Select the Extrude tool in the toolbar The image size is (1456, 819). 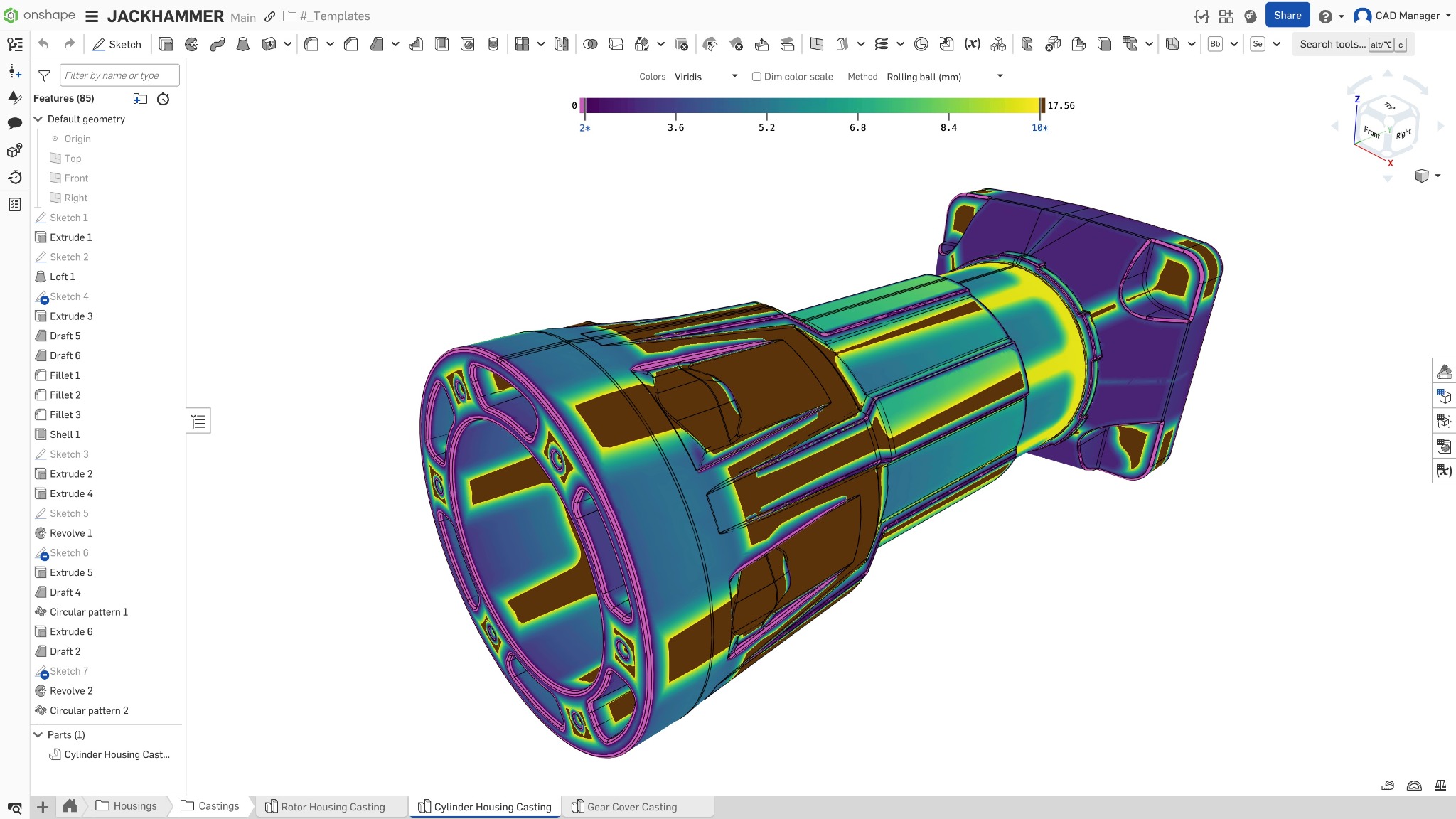coord(166,44)
